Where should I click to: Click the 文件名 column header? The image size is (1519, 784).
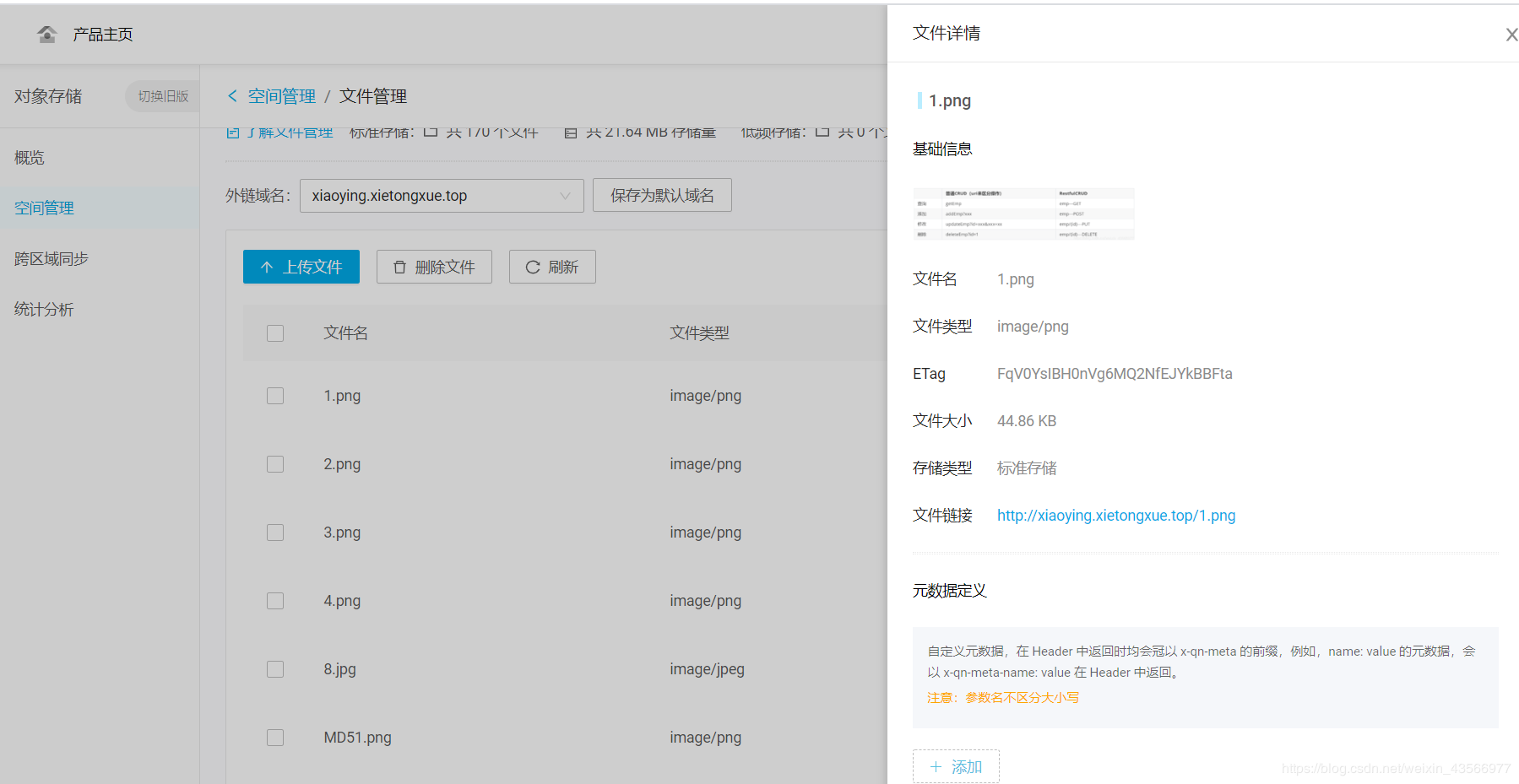click(x=345, y=333)
